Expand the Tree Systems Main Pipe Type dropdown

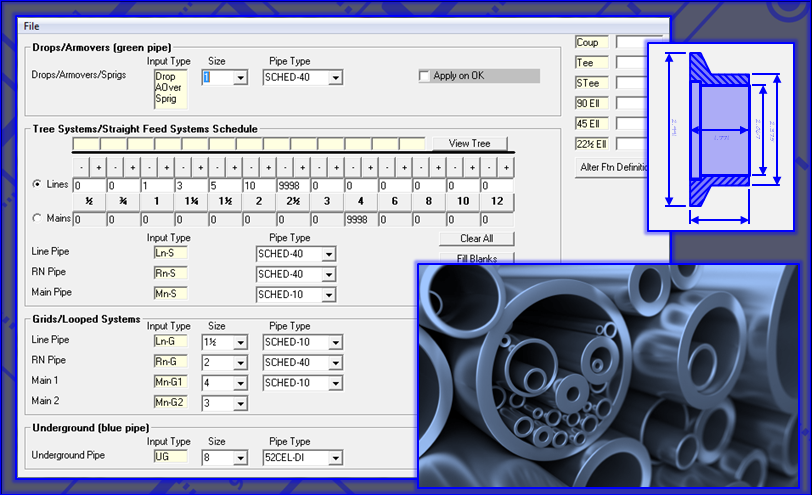click(x=329, y=295)
